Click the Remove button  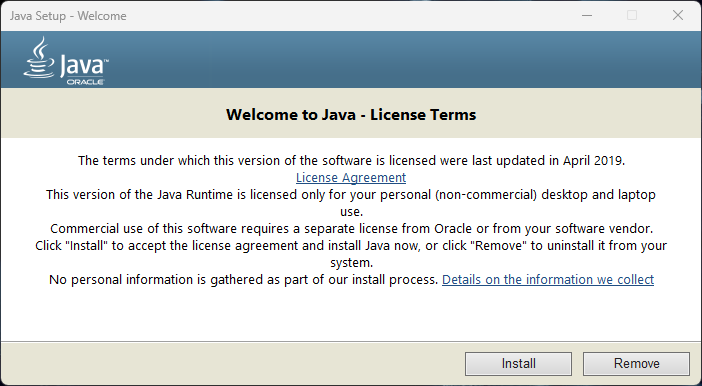point(636,363)
